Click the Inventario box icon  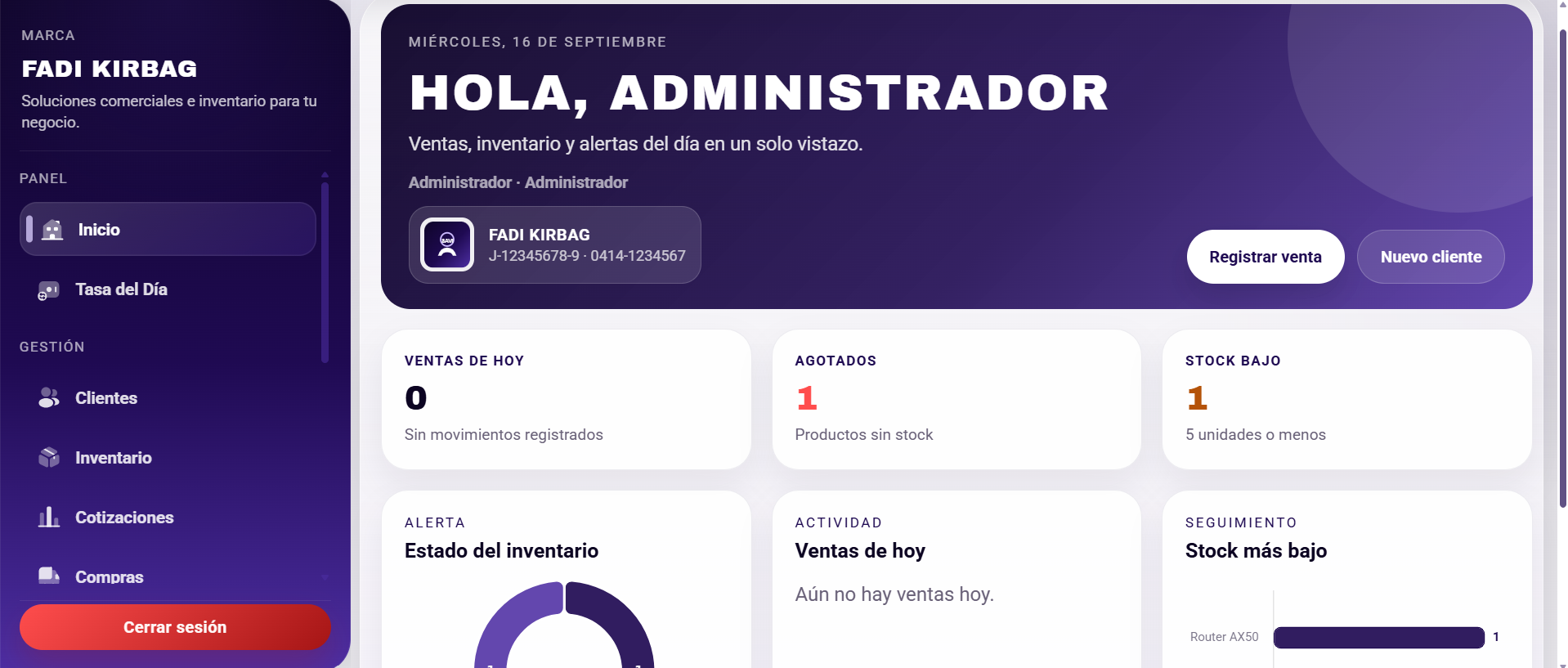tap(49, 458)
